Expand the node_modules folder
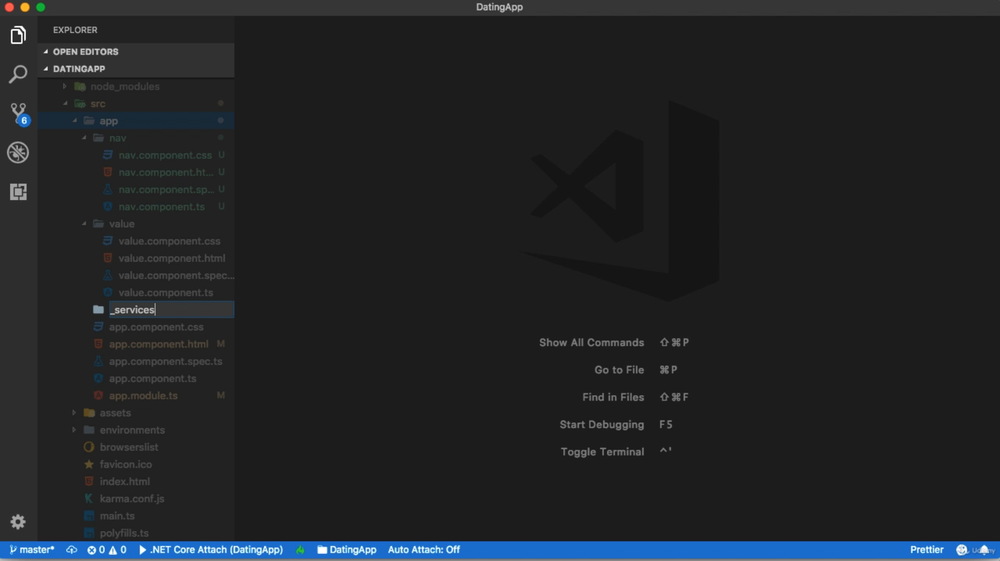1000x561 pixels. (x=124, y=86)
